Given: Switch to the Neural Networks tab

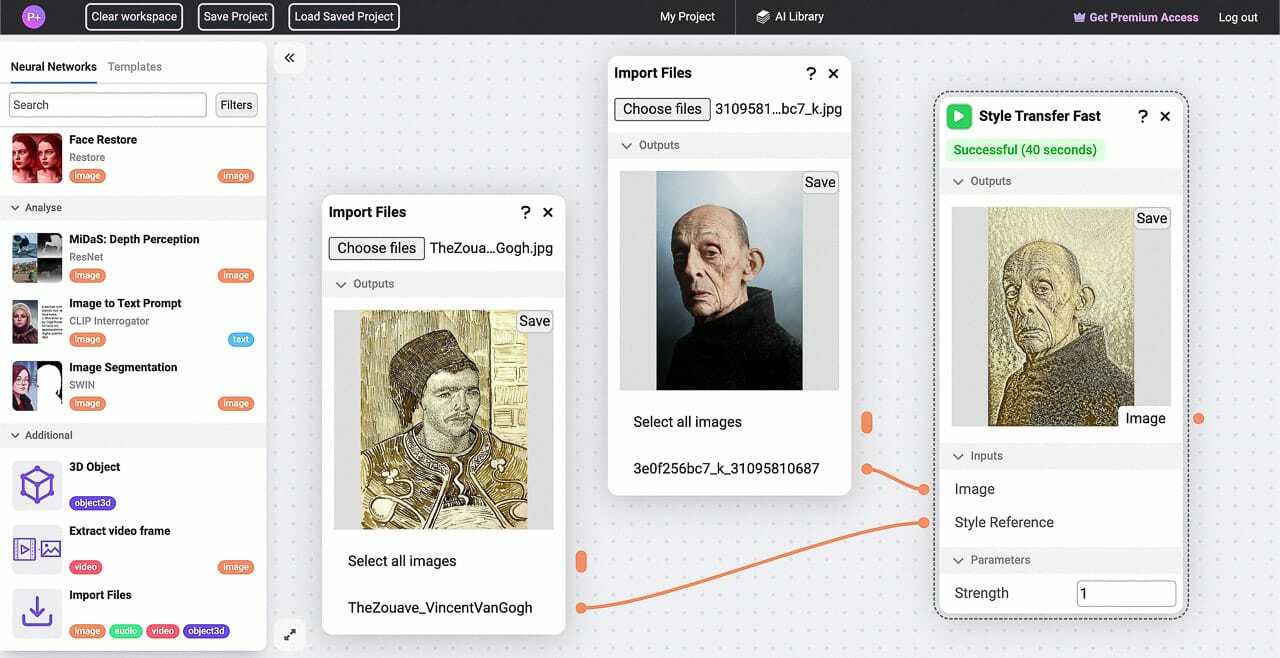Looking at the screenshot, I should [53, 67].
